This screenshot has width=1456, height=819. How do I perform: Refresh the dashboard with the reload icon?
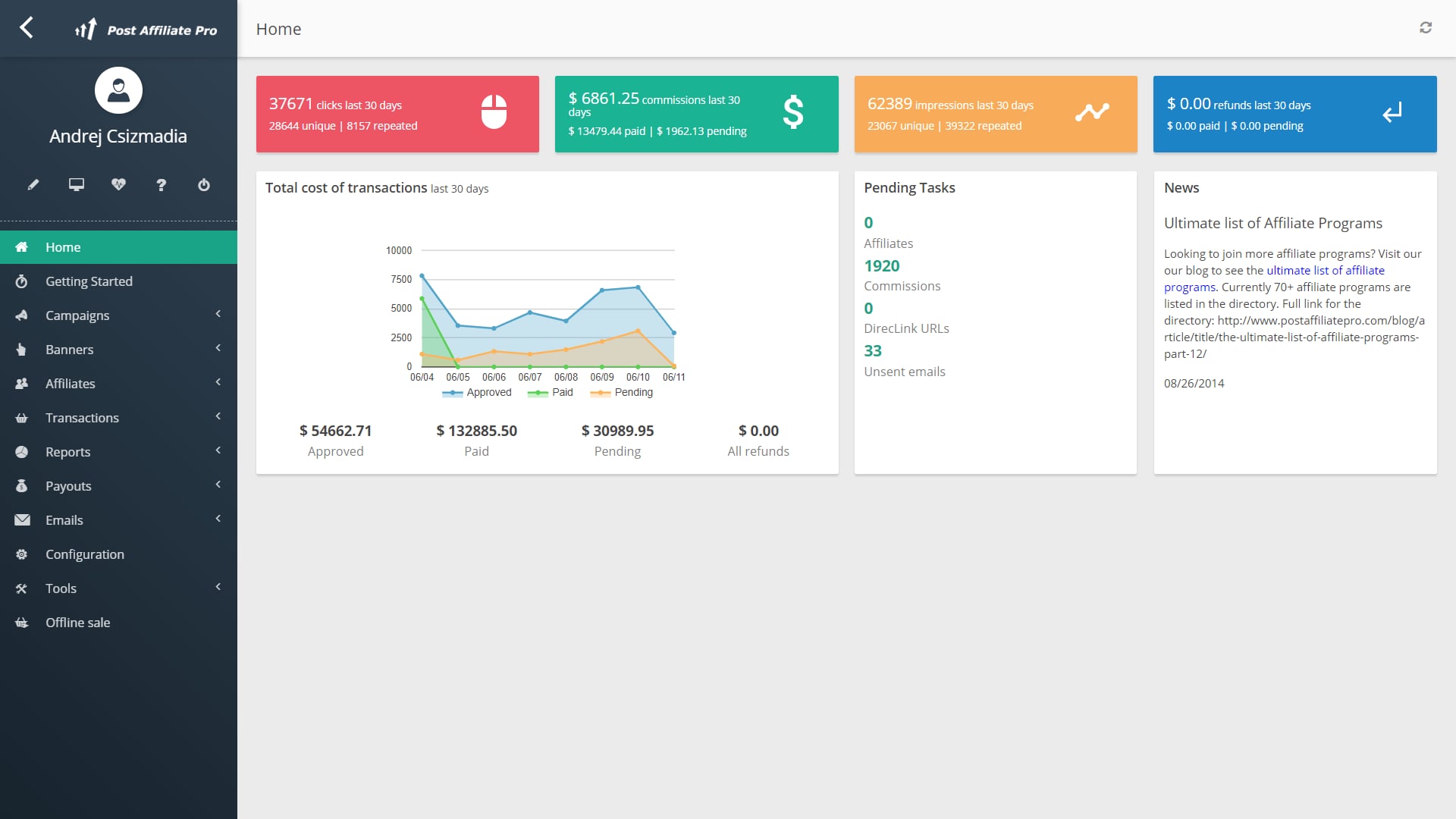point(1426,27)
